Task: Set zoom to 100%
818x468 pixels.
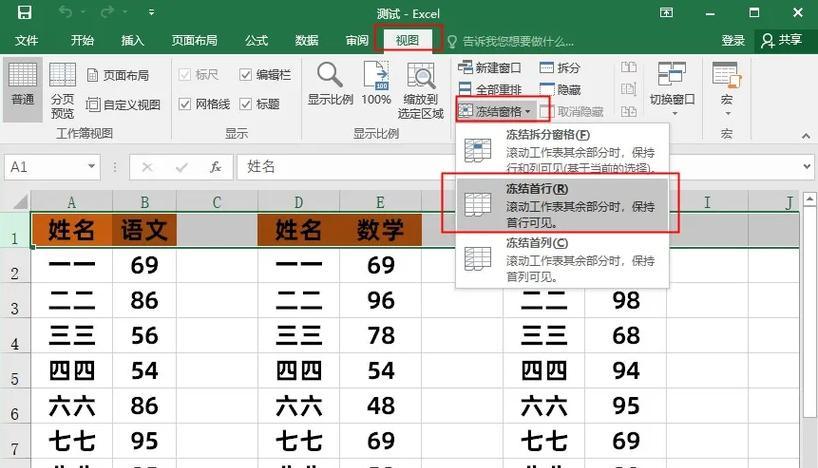Action: click(x=376, y=83)
